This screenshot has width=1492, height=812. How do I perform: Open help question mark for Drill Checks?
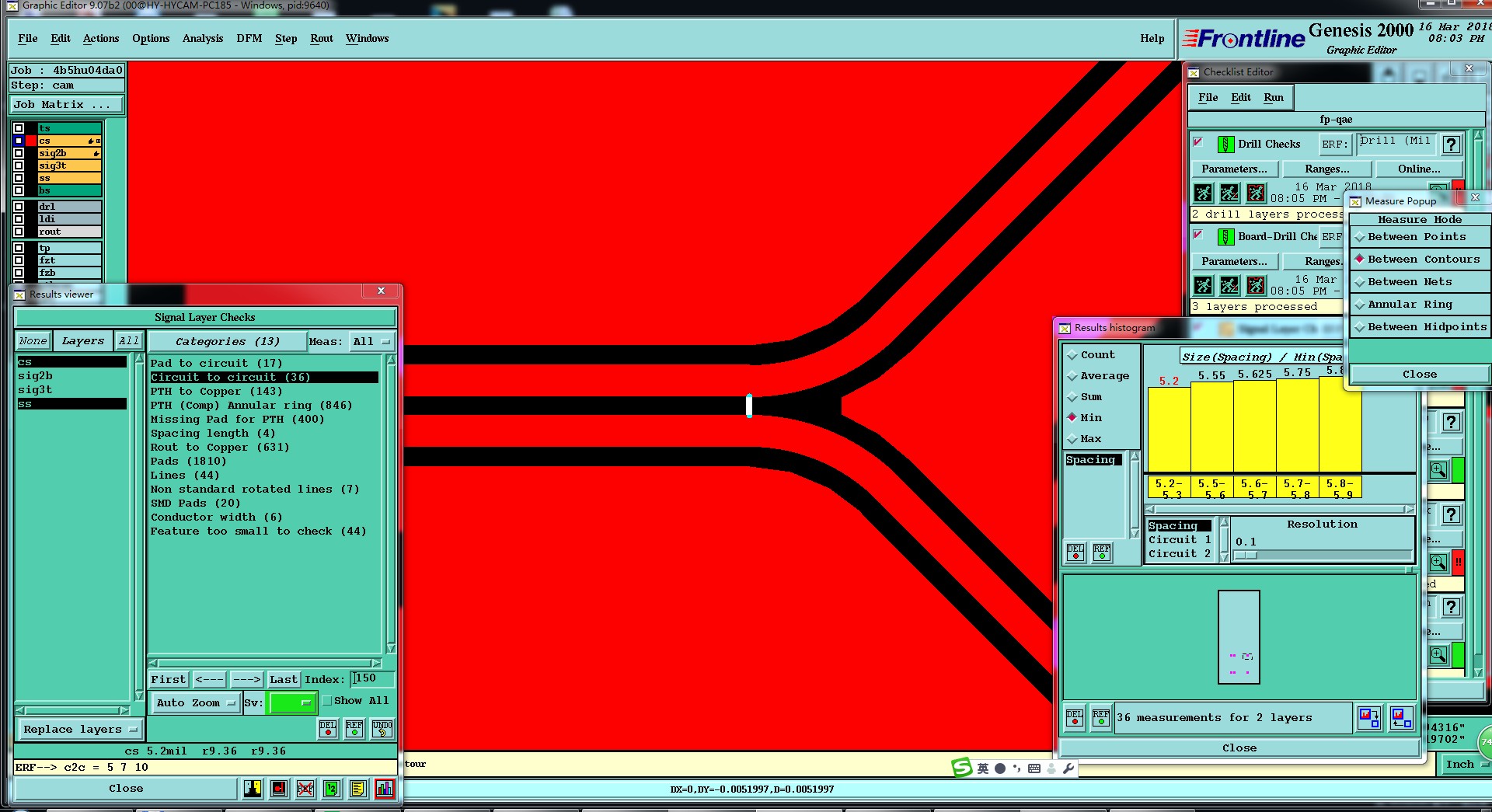pyautogui.click(x=1451, y=145)
